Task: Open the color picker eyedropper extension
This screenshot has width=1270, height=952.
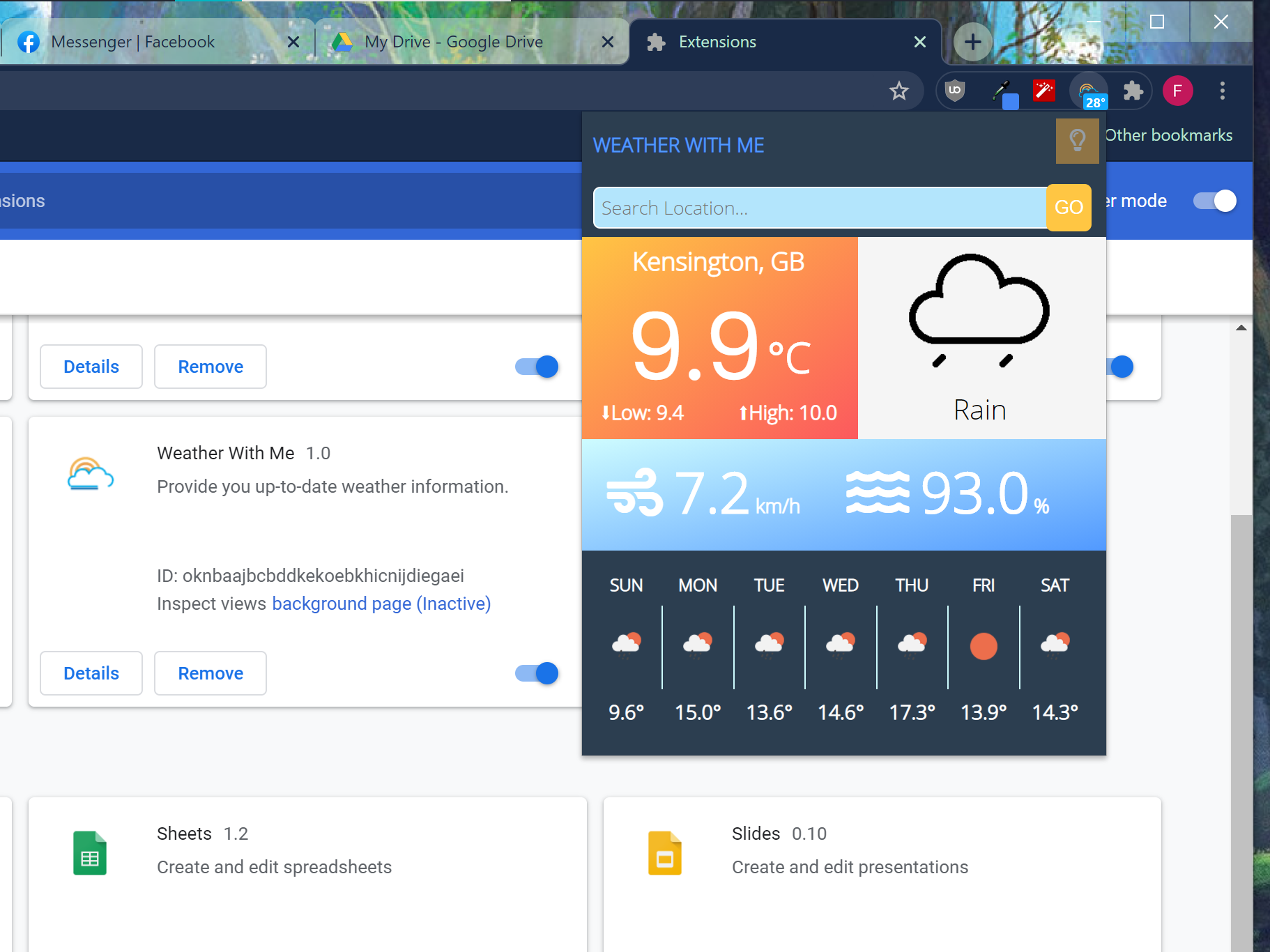Action: [1002, 91]
